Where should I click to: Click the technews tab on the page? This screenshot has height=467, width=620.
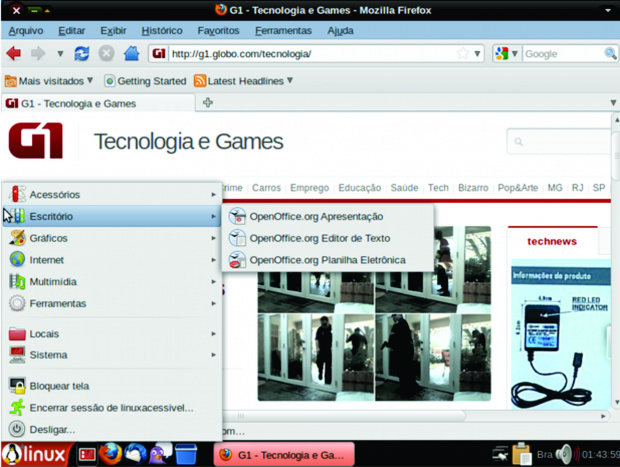552,241
